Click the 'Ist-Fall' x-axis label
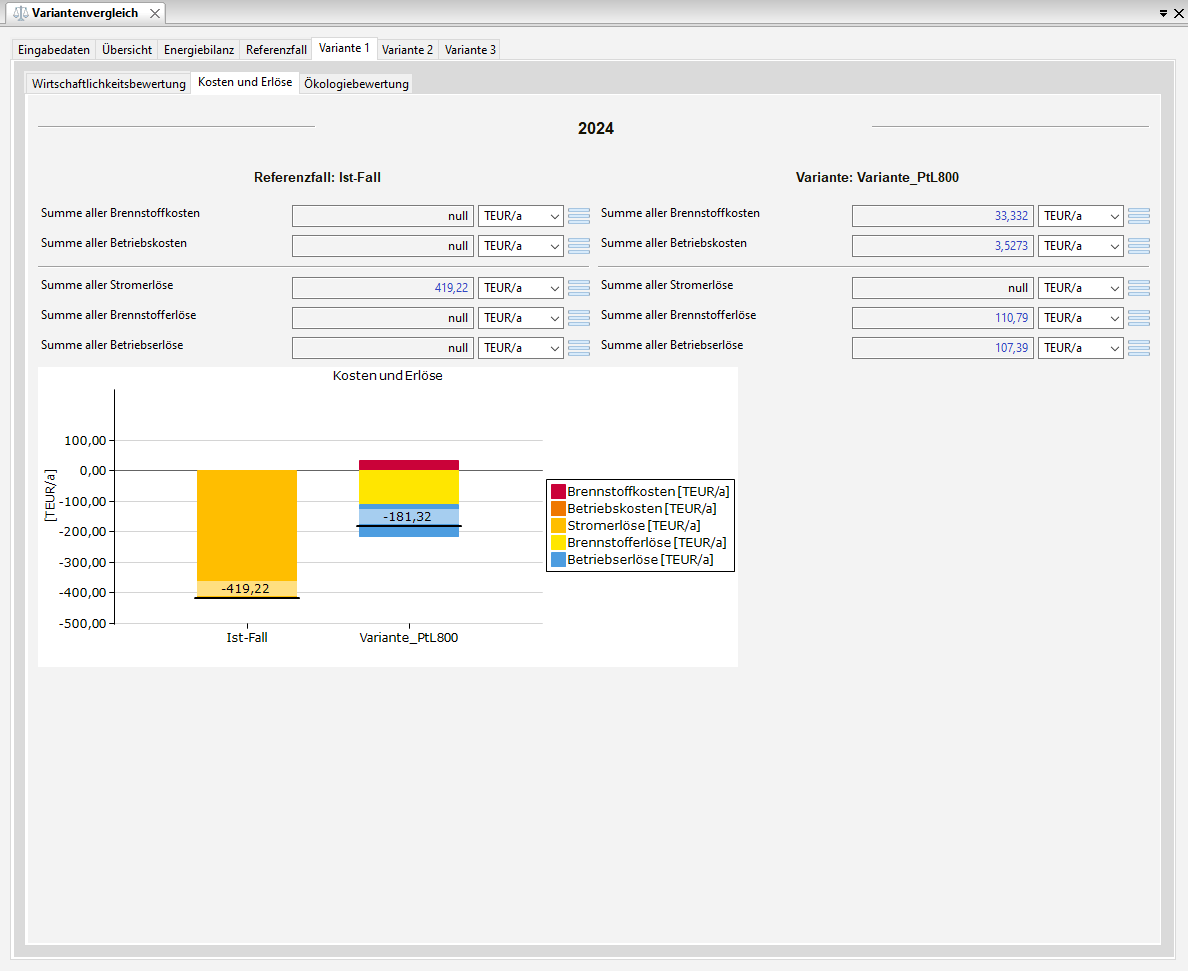 click(x=247, y=638)
